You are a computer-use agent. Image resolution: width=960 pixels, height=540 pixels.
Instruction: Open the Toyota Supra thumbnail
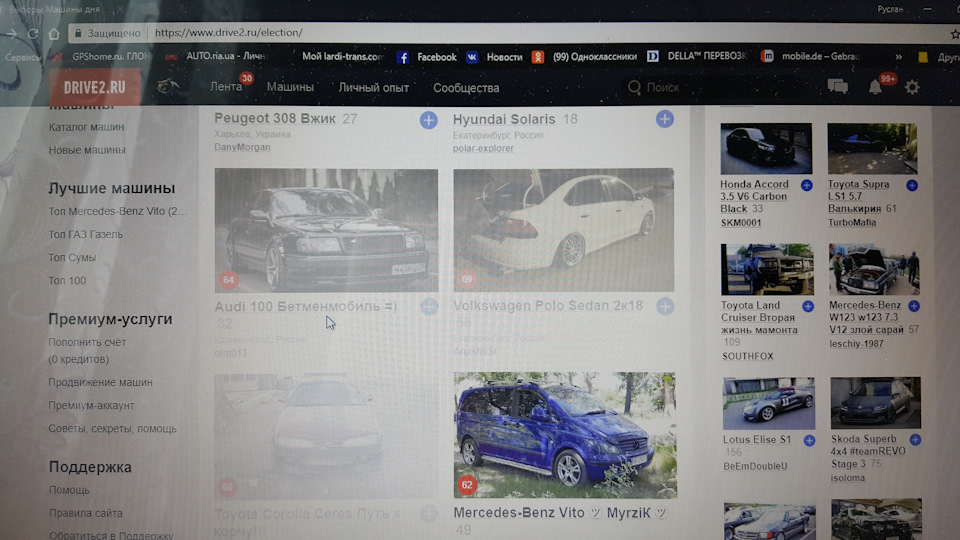(x=872, y=149)
